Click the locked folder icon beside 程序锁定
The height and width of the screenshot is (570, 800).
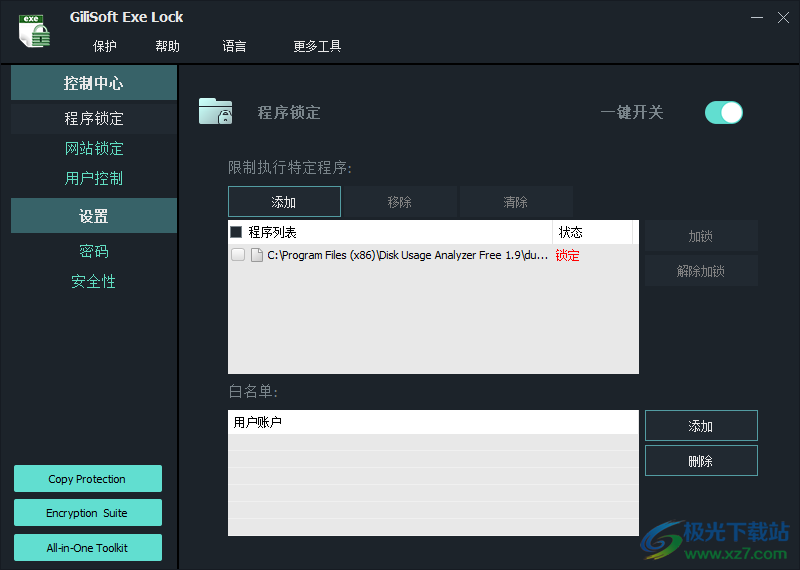215,111
